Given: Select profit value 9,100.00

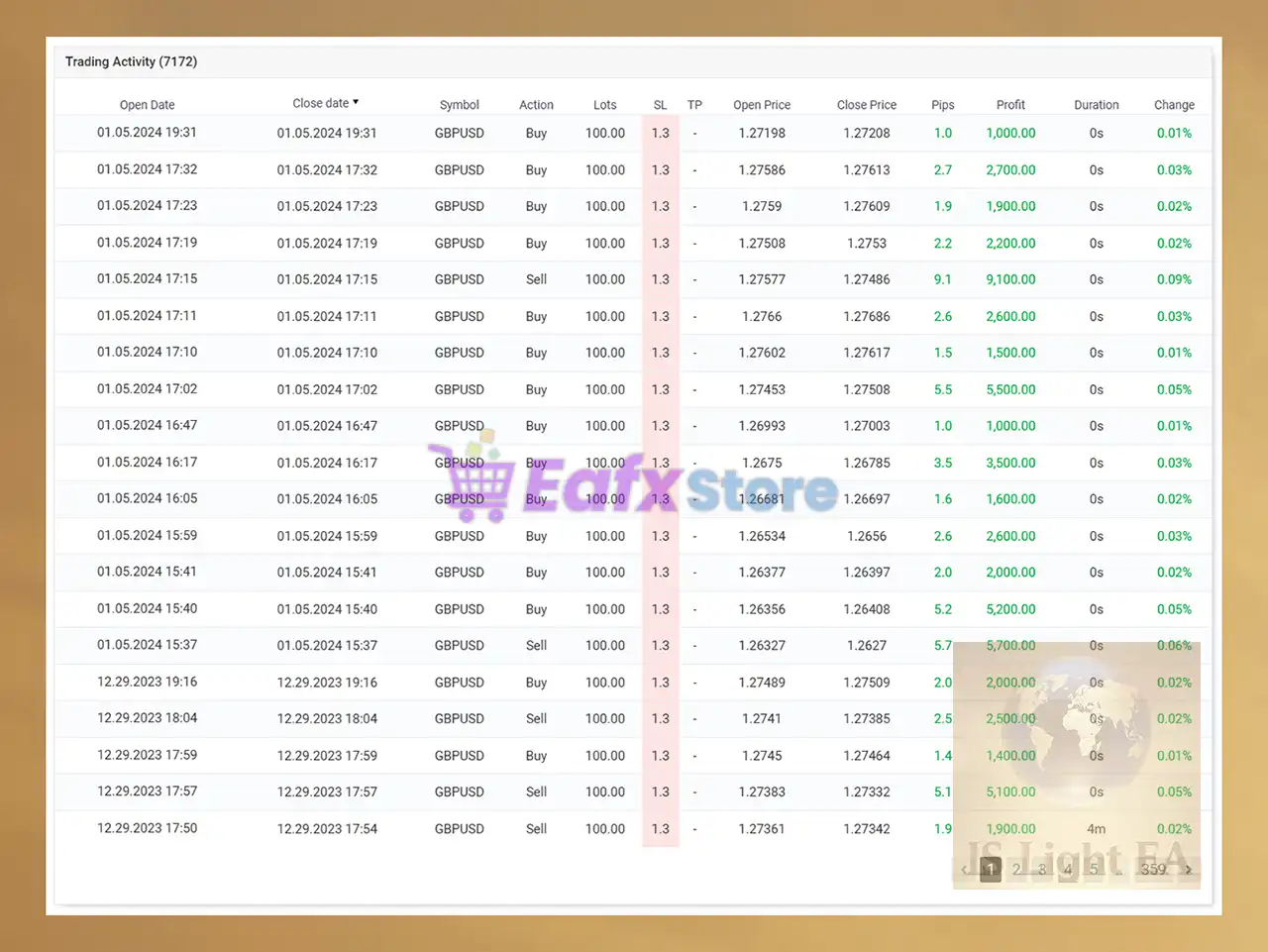Looking at the screenshot, I should tap(1010, 279).
